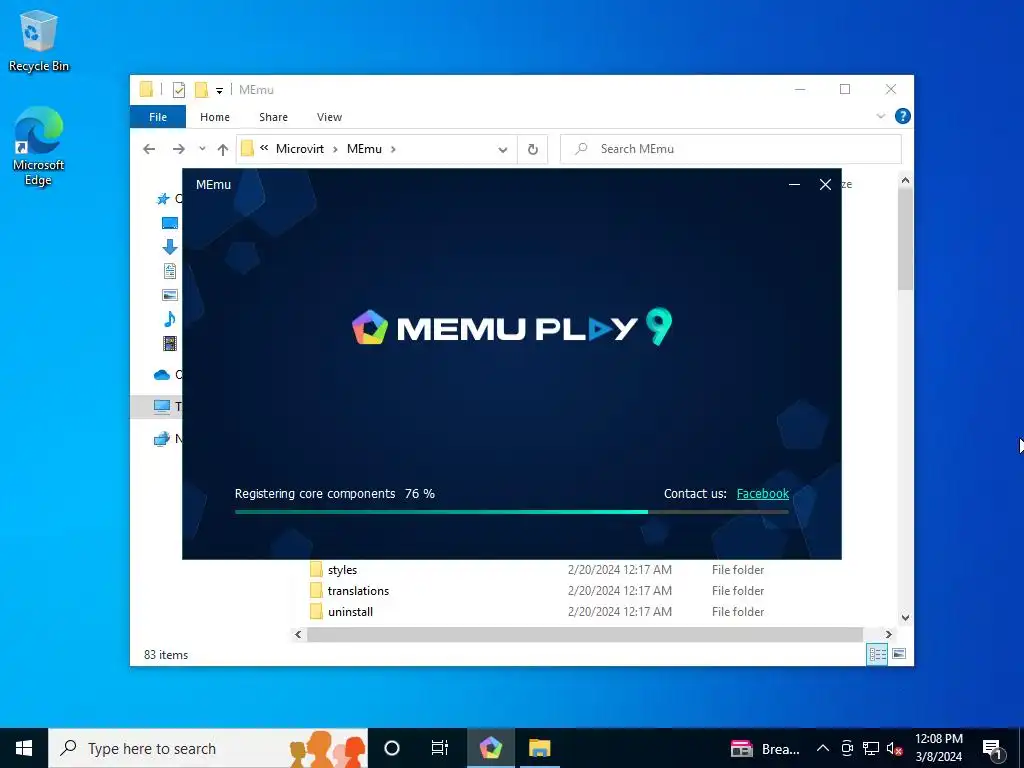Launch Microsoft Edge from desktop shortcut
Viewport: 1024px width, 768px height.
39,146
